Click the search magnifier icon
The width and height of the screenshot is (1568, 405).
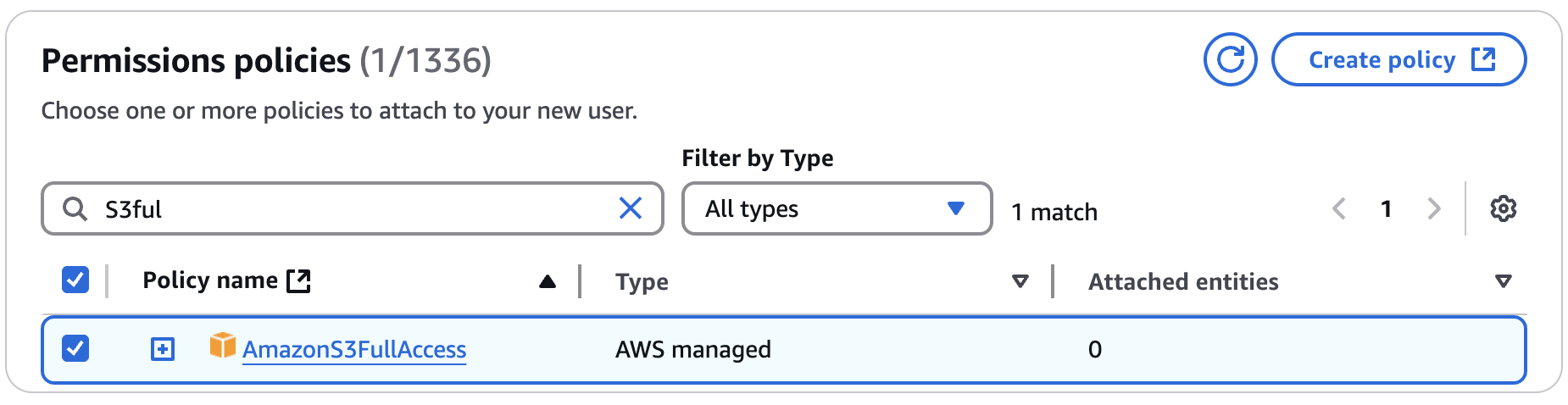pyautogui.click(x=75, y=209)
